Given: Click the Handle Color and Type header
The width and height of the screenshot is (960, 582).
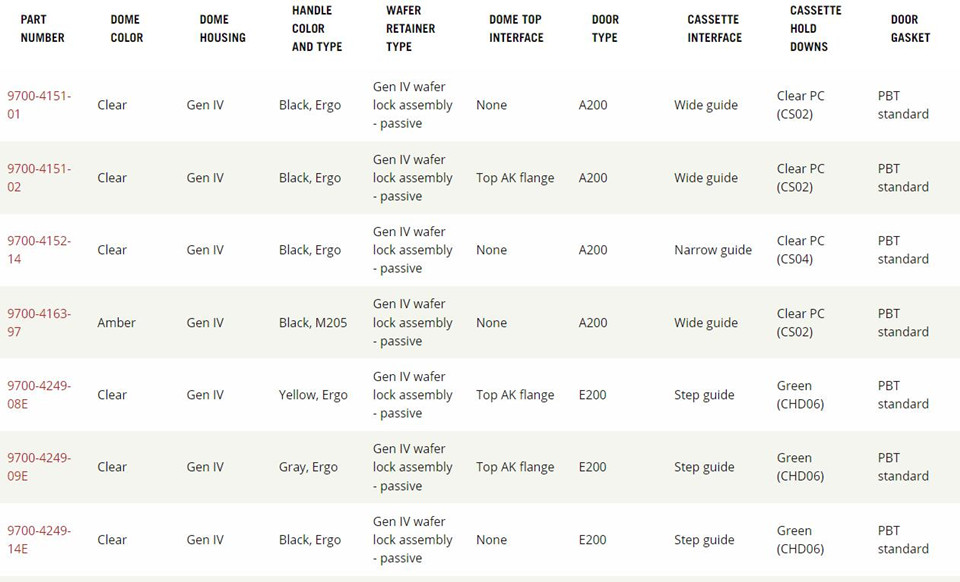Looking at the screenshot, I should 317,28.
